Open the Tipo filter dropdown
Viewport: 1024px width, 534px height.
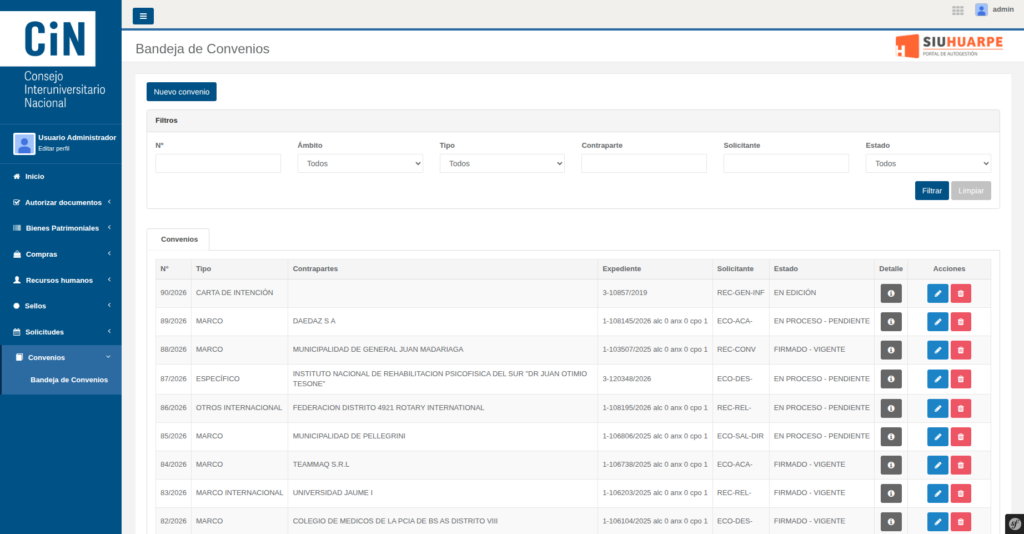click(502, 163)
